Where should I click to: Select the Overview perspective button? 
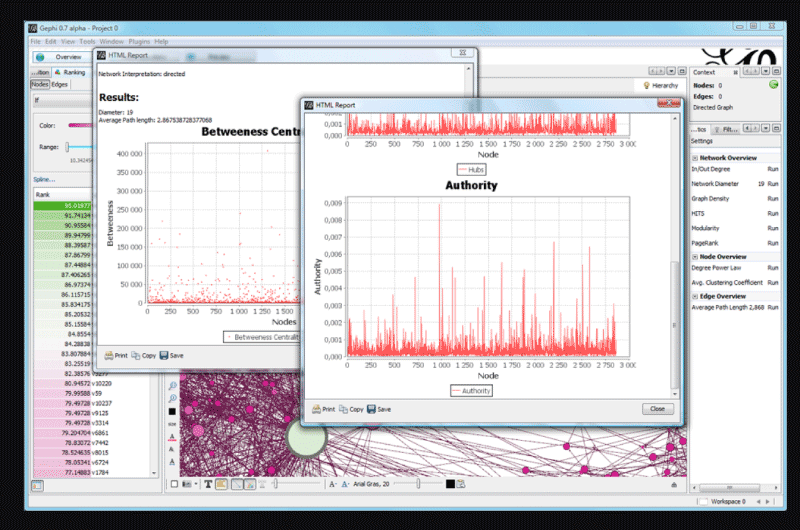click(60, 57)
